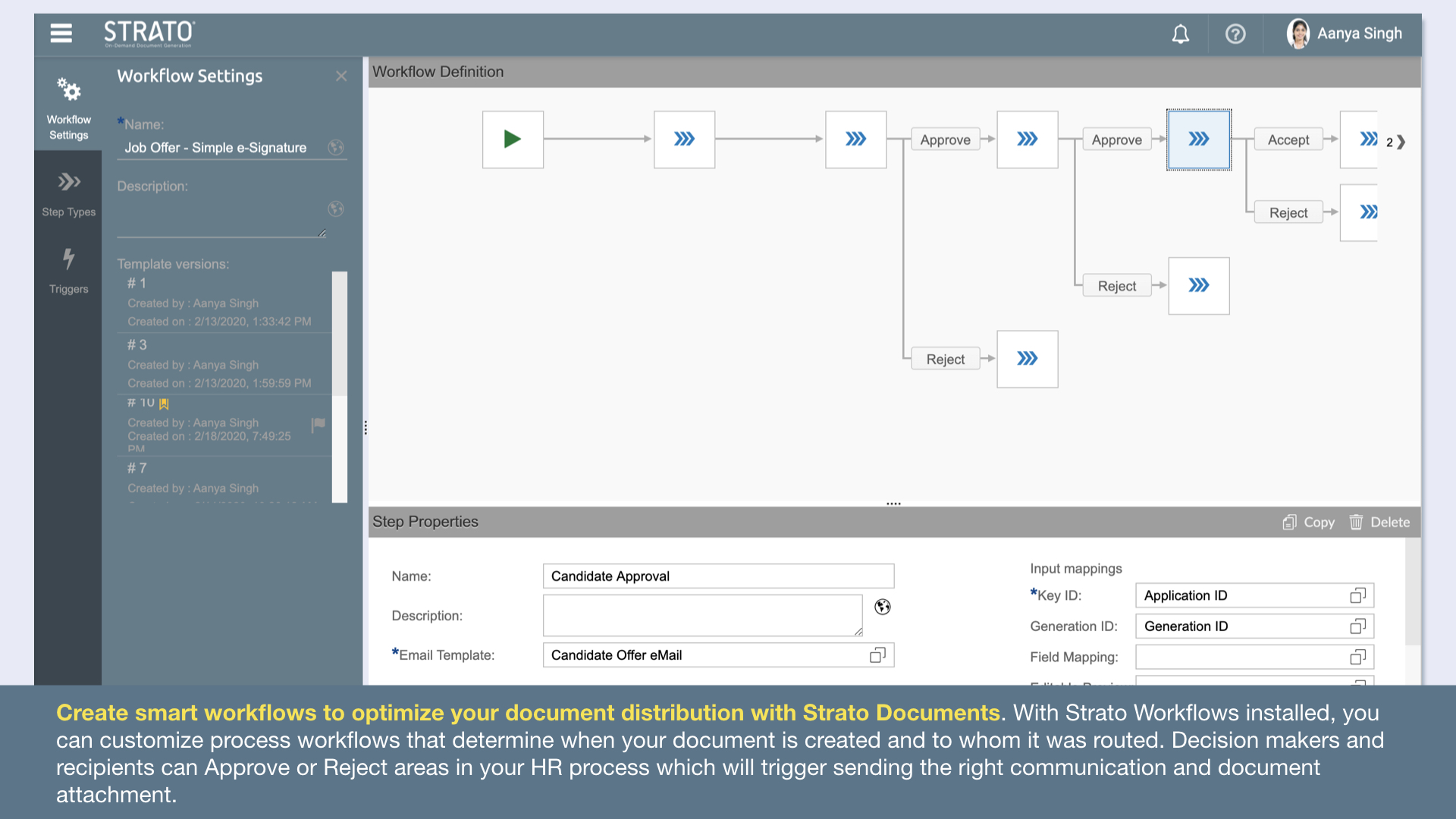The image size is (1456, 819).
Task: Expand workflow canvas to page 2
Action: (x=1401, y=142)
